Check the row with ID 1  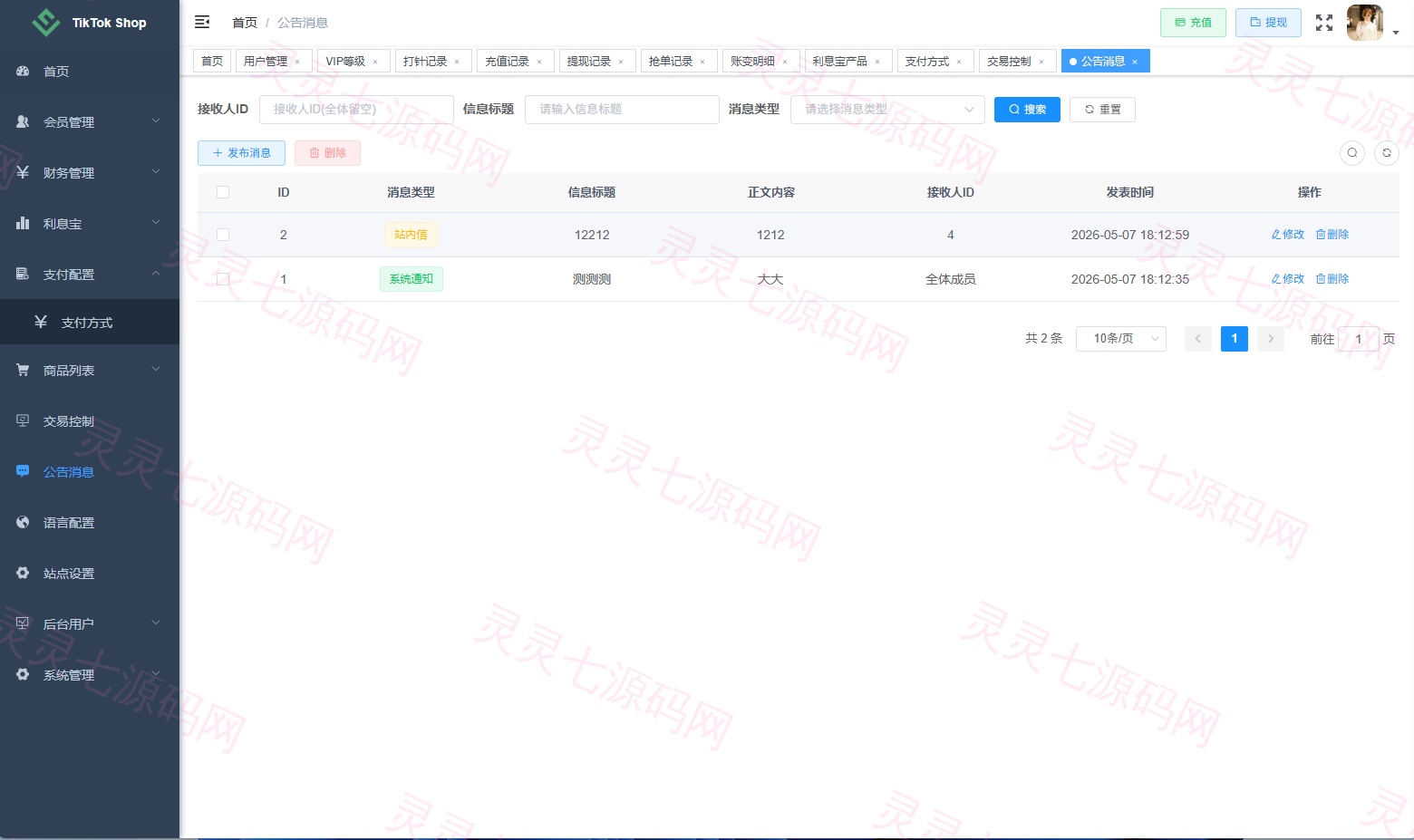[223, 279]
